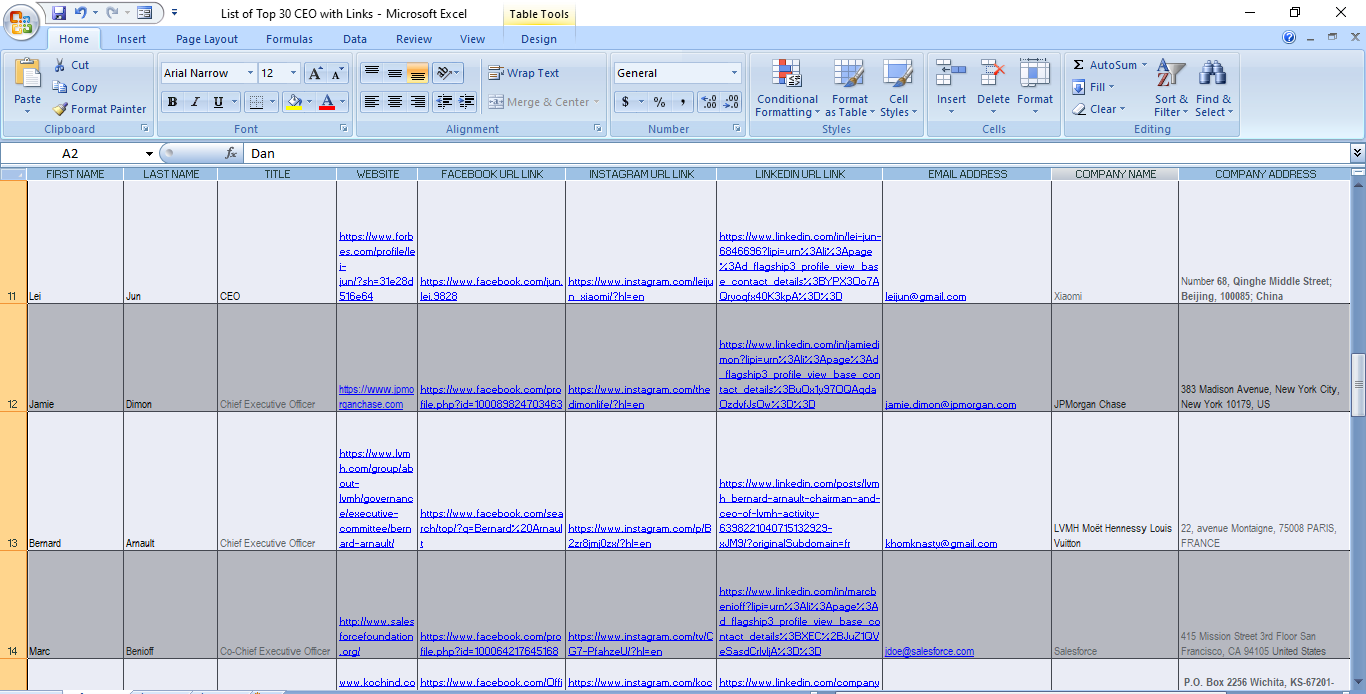Screen dimensions: 1366x694
Task: Align text right
Action: pyautogui.click(x=418, y=102)
